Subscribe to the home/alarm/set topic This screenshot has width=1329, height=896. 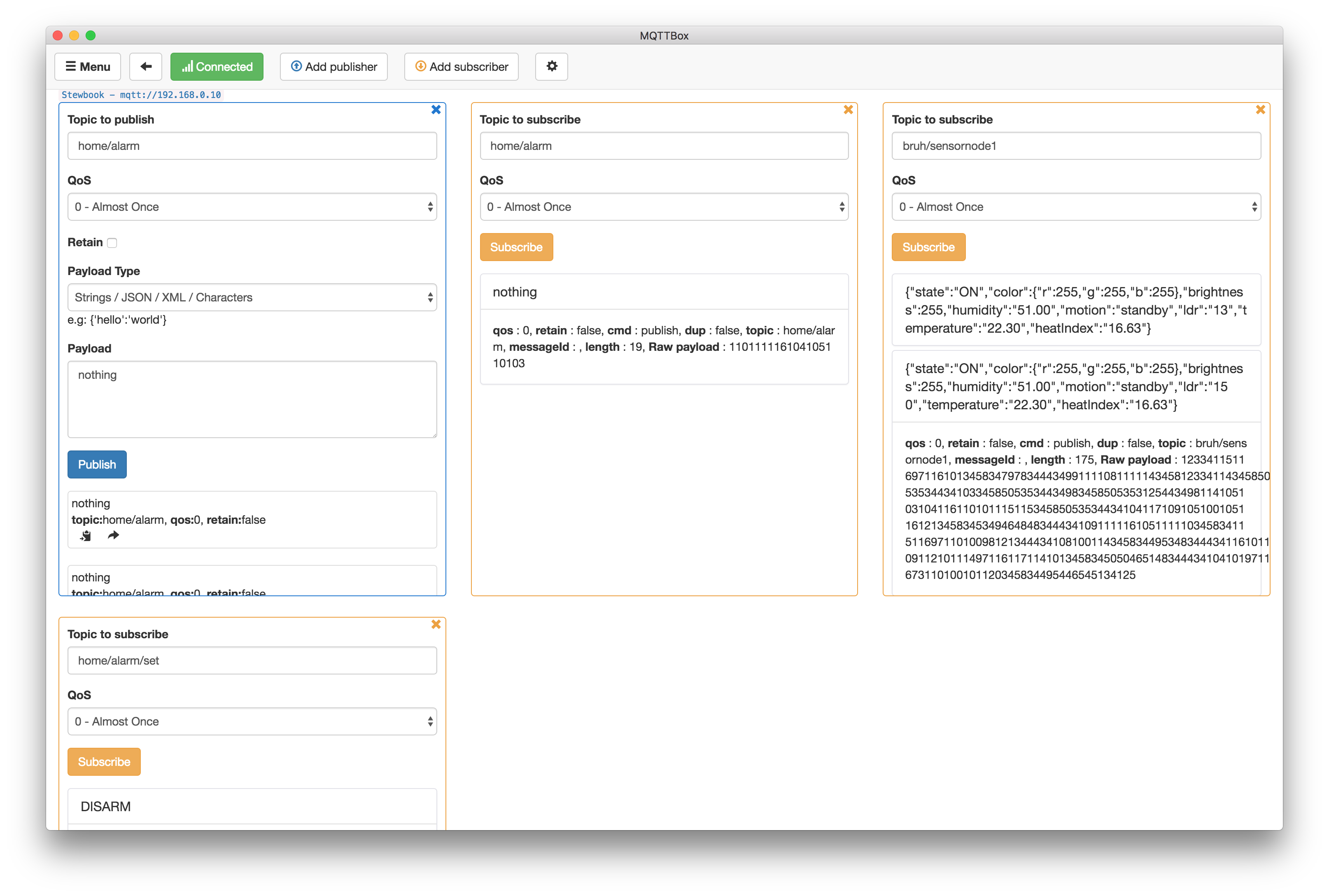104,762
